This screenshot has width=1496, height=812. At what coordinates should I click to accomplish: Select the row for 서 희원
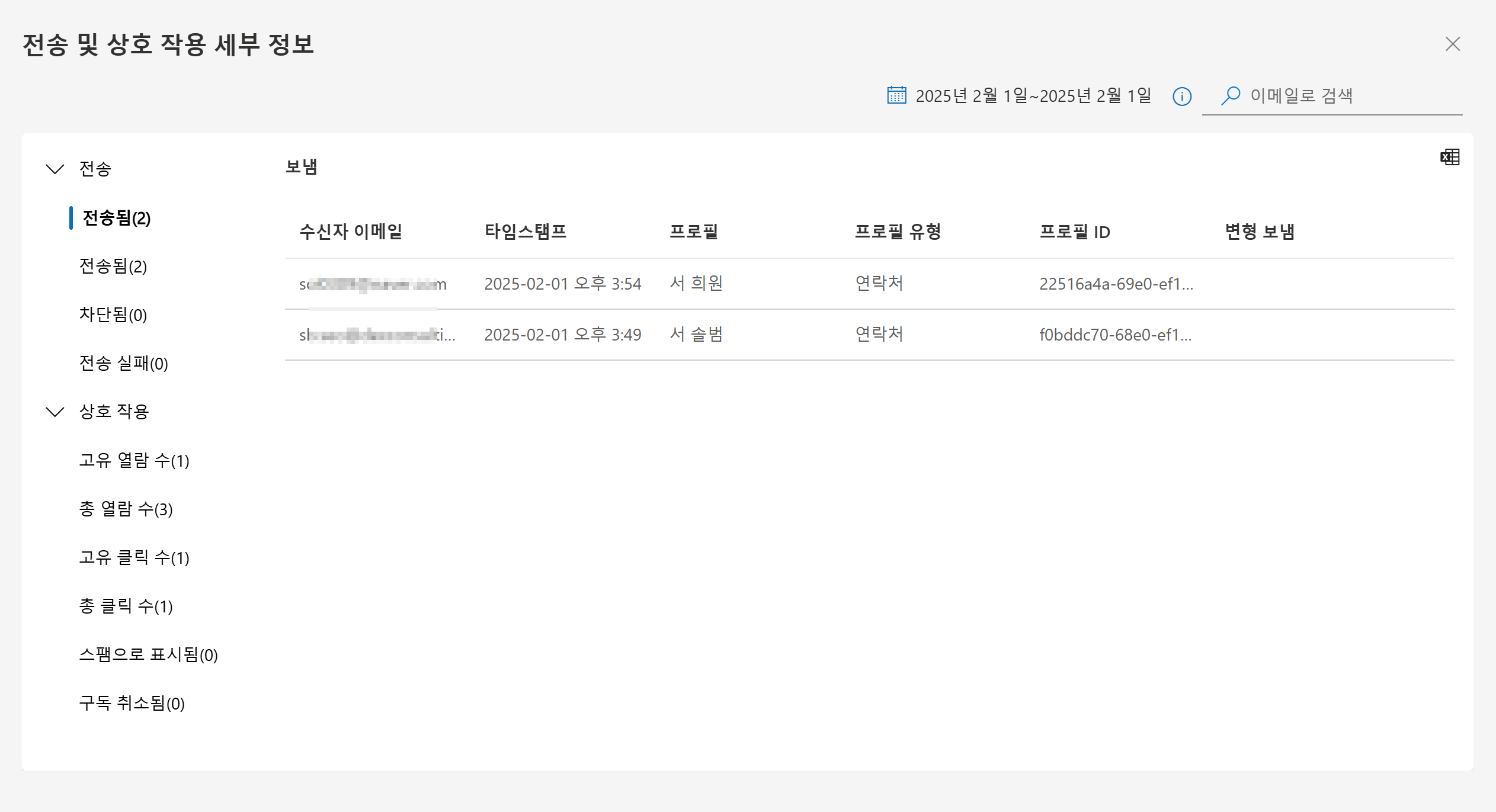coord(696,284)
